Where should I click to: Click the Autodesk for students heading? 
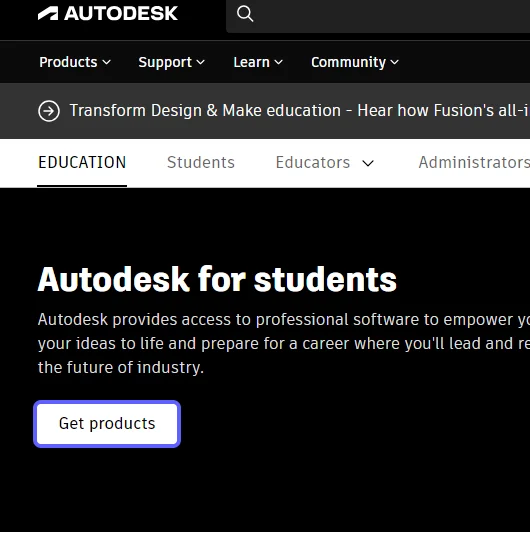pyautogui.click(x=217, y=279)
